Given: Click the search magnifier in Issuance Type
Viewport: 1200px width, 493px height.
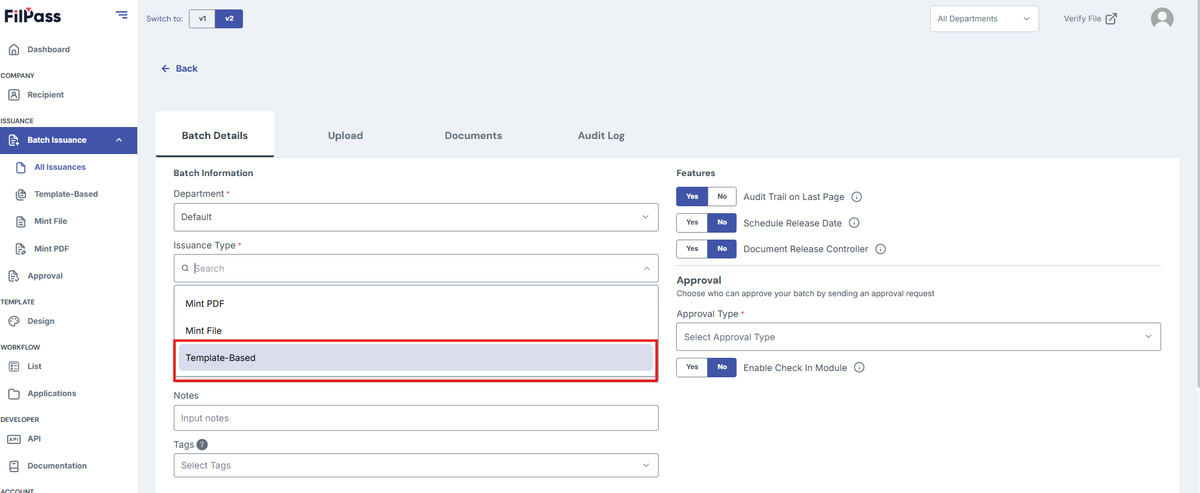Looking at the screenshot, I should [185, 268].
